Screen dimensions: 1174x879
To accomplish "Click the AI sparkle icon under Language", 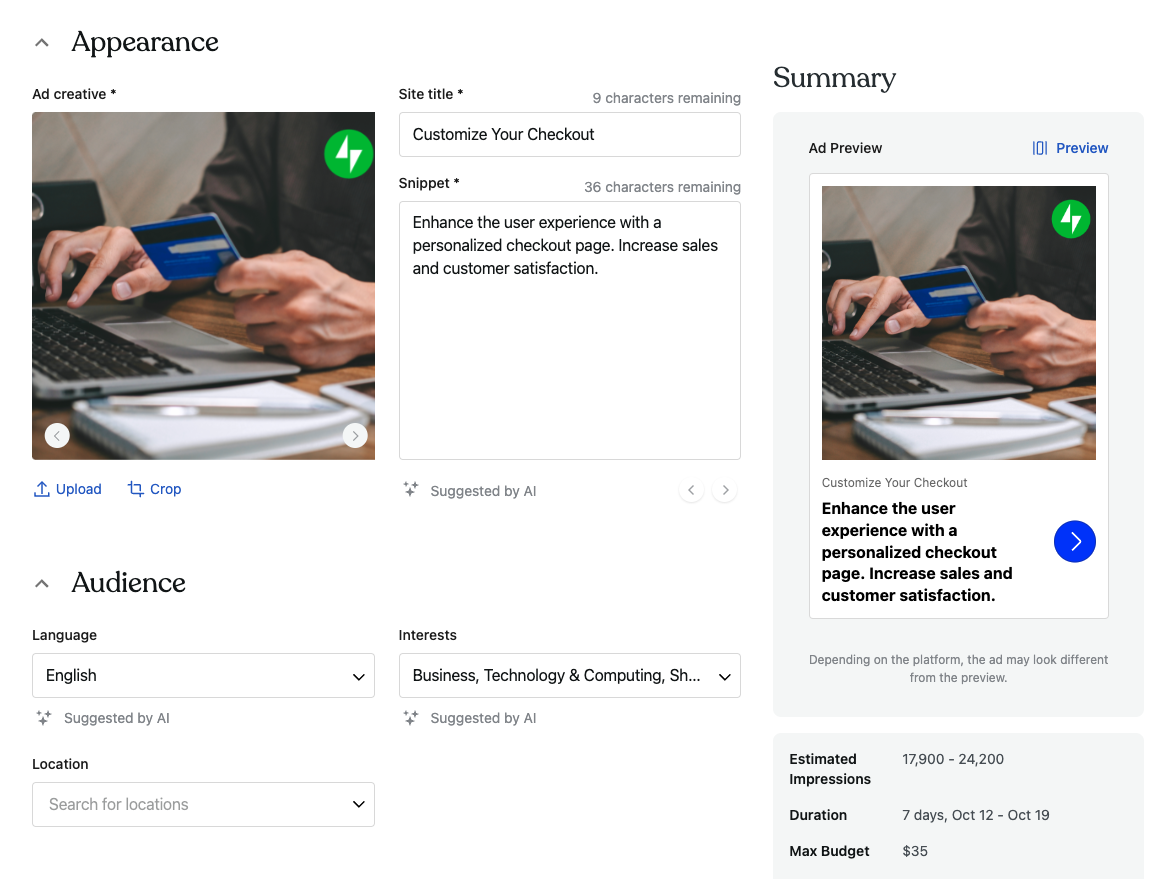I will tap(42, 717).
